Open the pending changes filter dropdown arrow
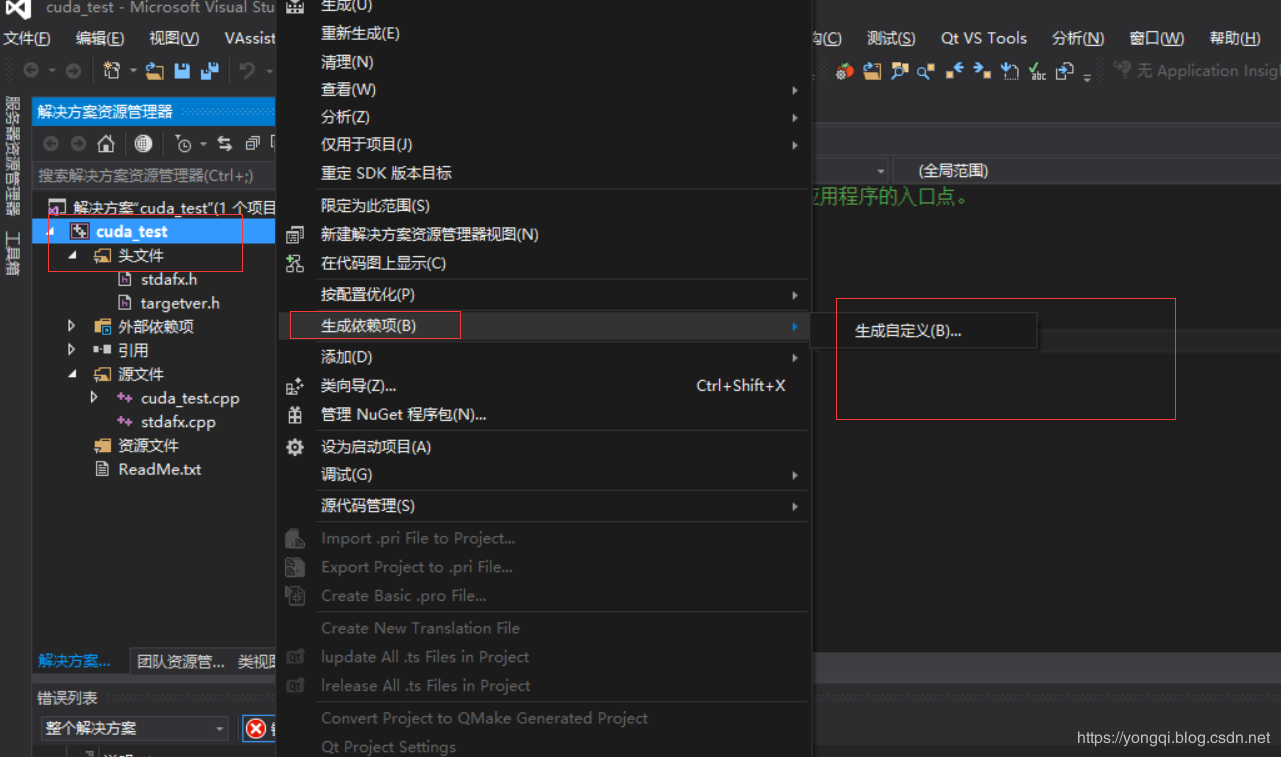1281x757 pixels. [x=203, y=143]
